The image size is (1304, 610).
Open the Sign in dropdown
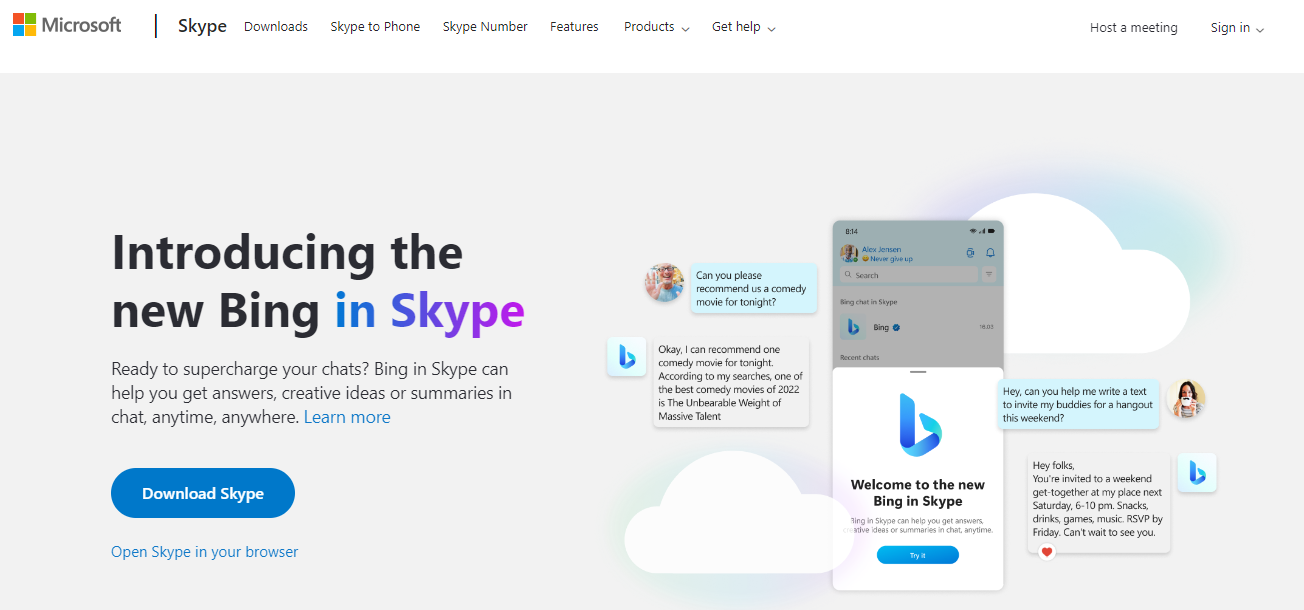[x=1236, y=28]
